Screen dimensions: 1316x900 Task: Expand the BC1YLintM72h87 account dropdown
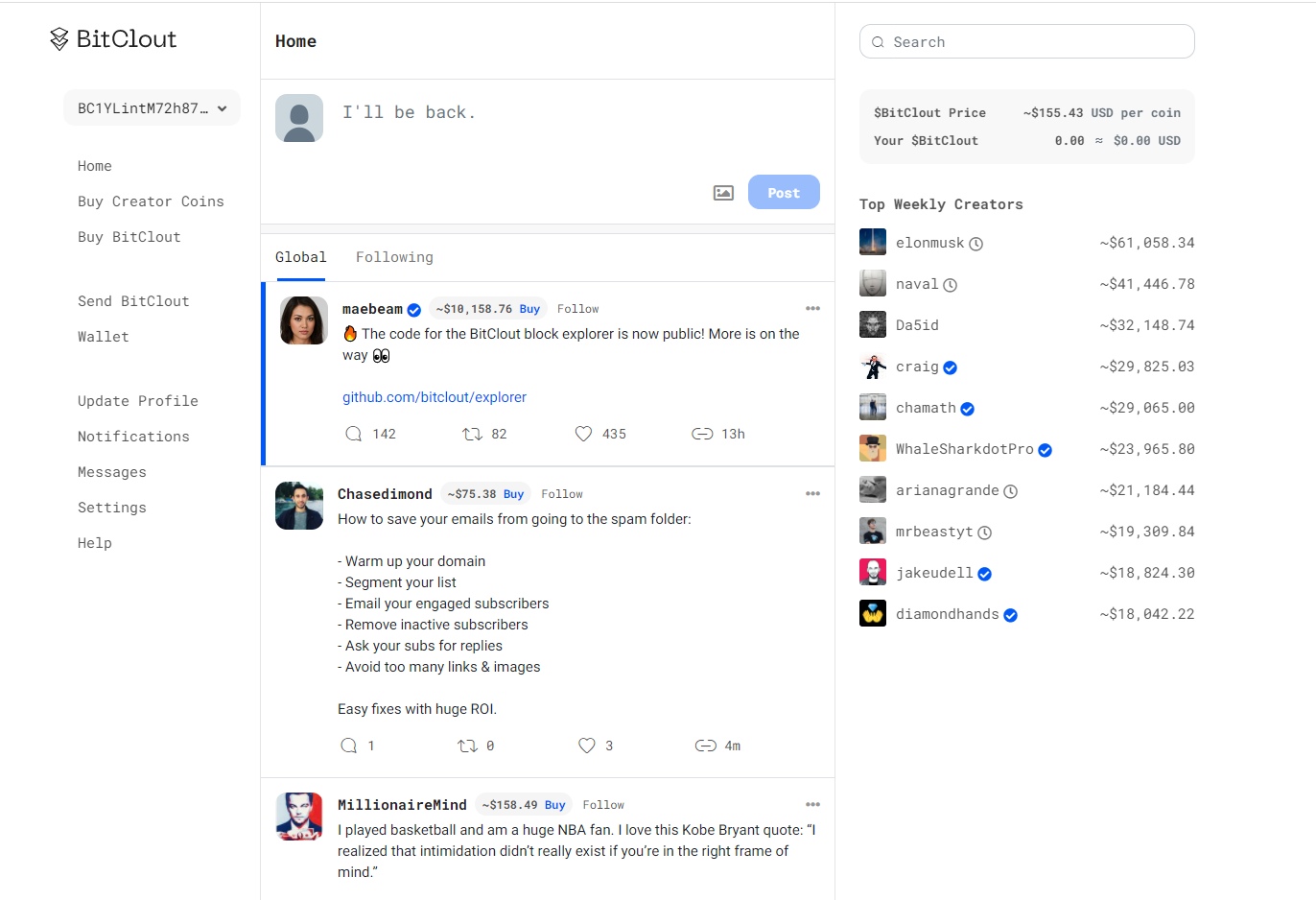(152, 108)
